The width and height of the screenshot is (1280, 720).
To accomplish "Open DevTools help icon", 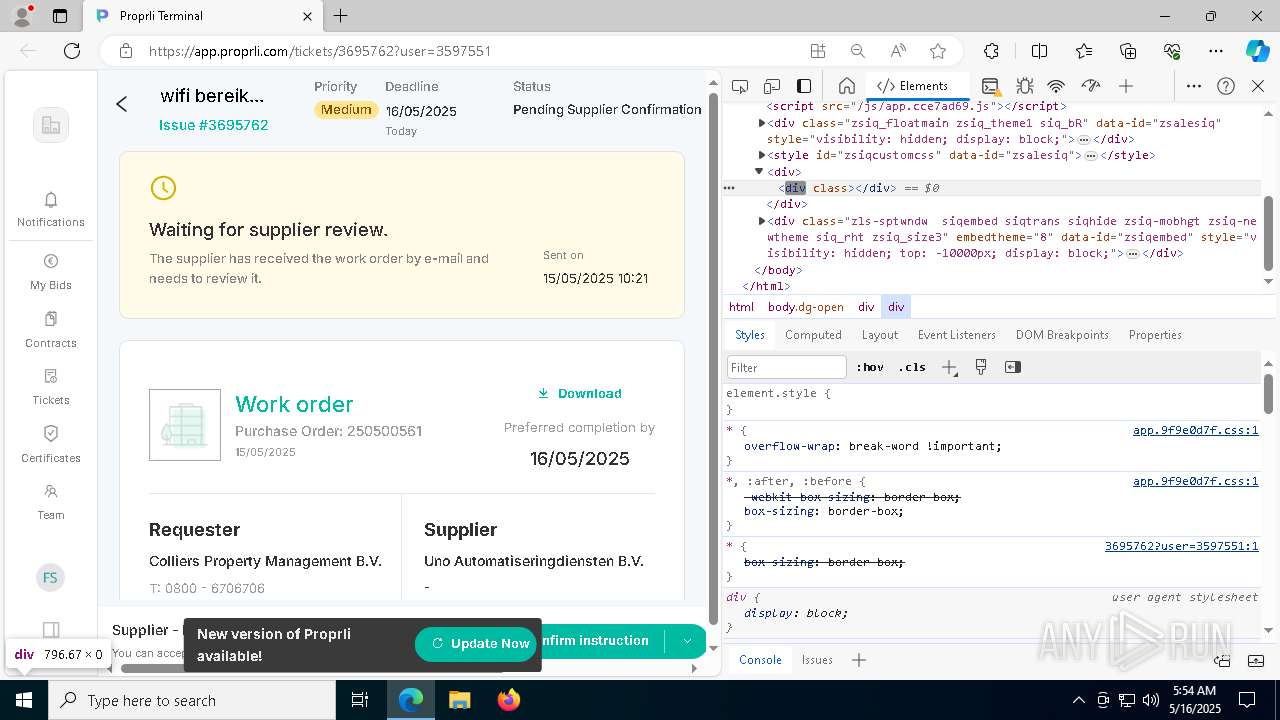I will 1226,86.
